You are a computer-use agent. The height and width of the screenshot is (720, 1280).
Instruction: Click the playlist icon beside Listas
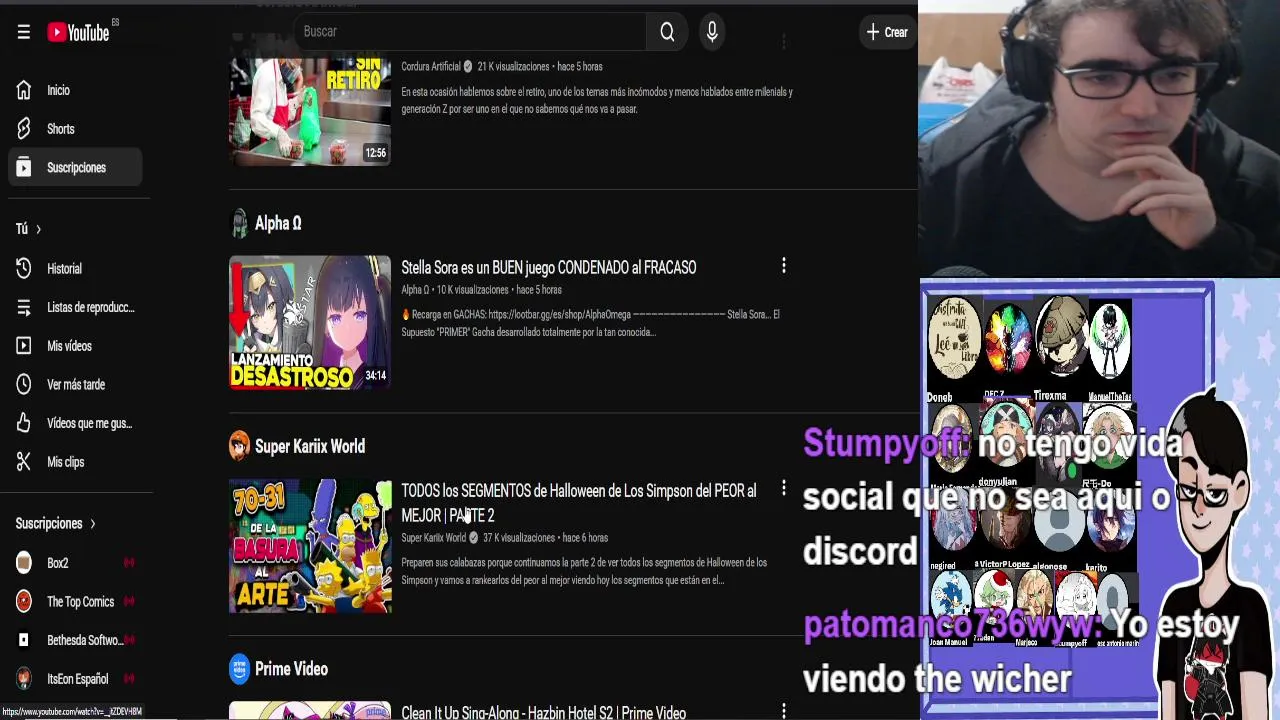[24, 307]
